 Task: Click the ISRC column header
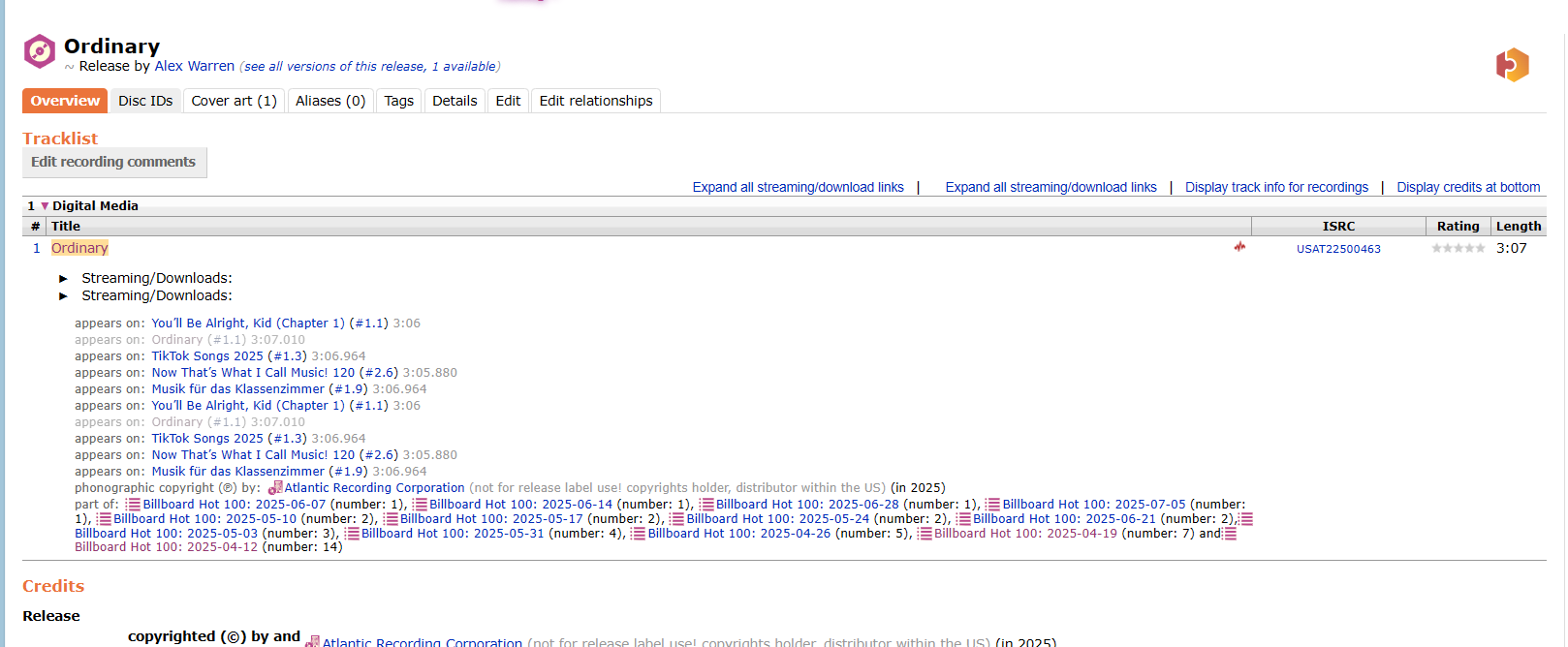pos(1338,226)
